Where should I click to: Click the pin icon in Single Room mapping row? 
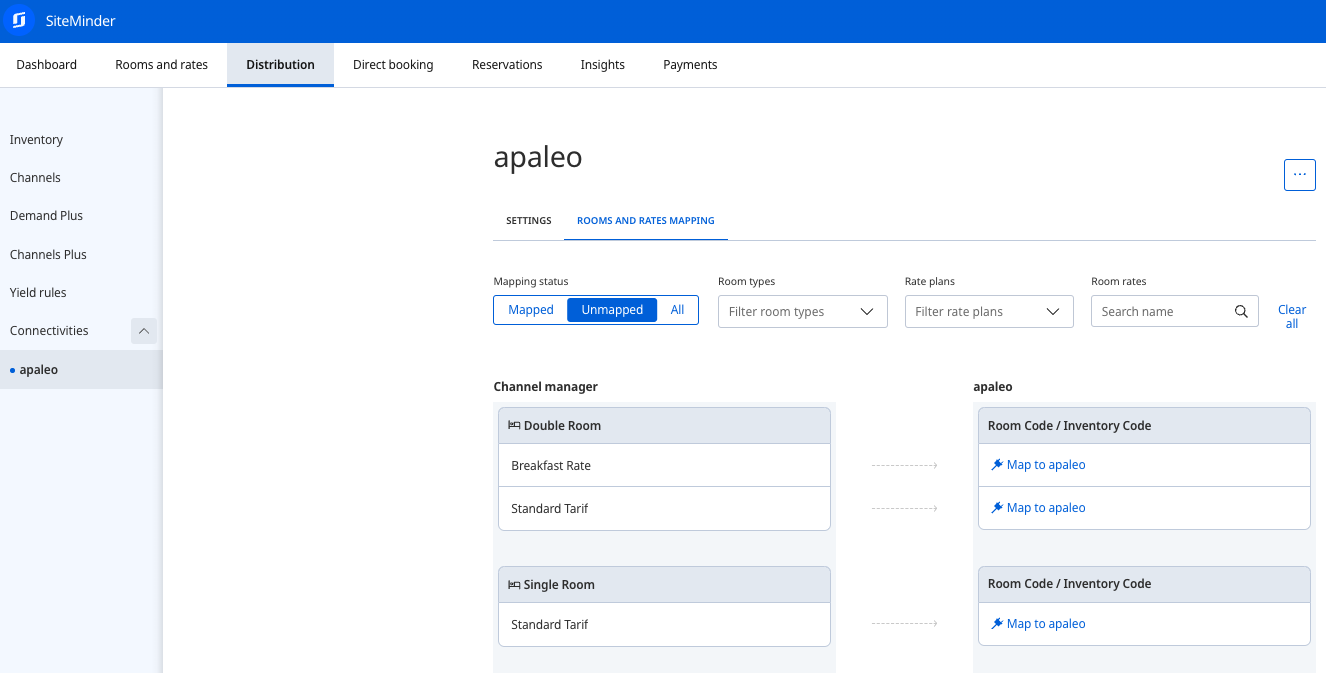(997, 624)
